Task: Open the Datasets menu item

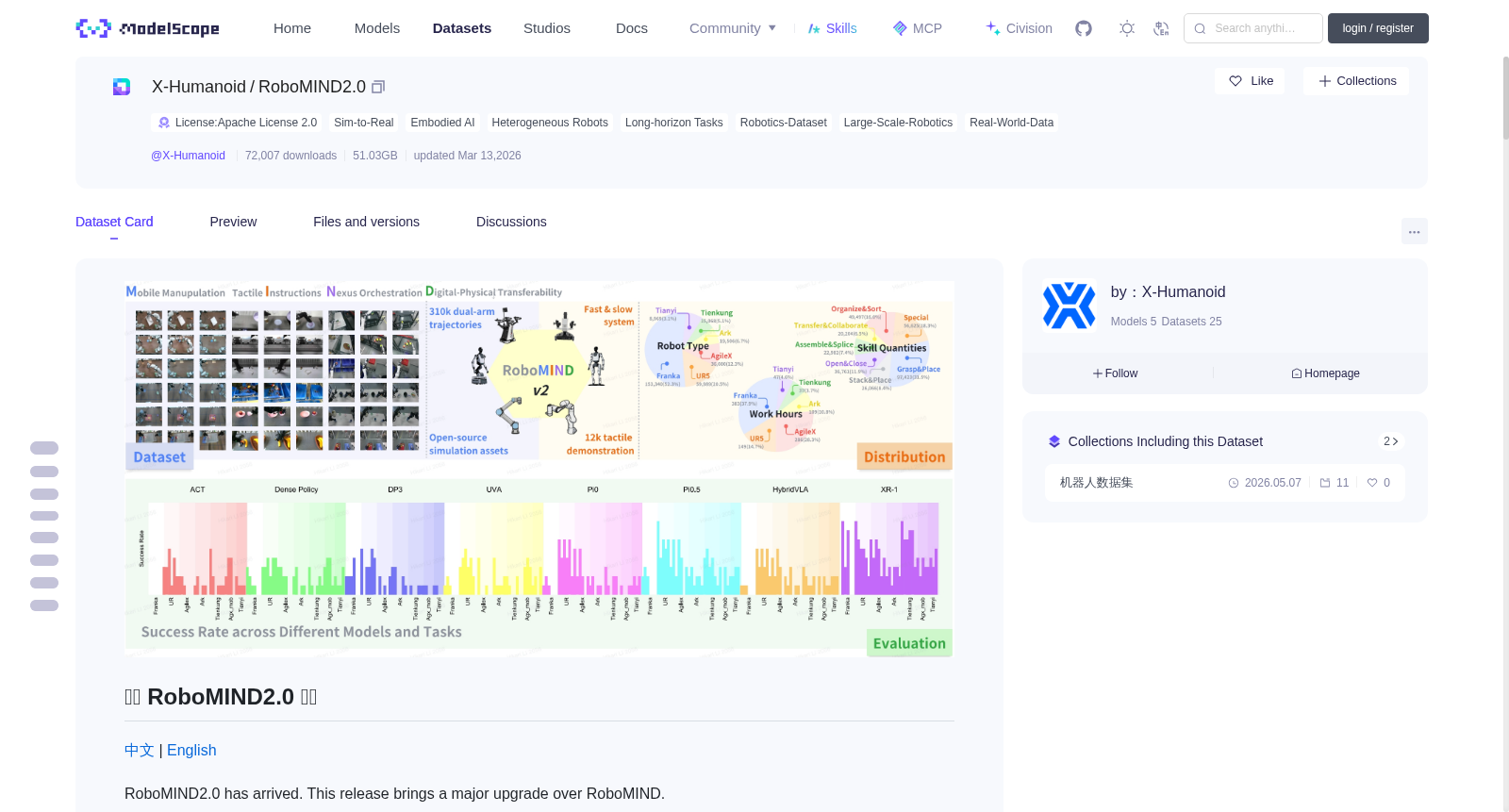Action: point(462,28)
